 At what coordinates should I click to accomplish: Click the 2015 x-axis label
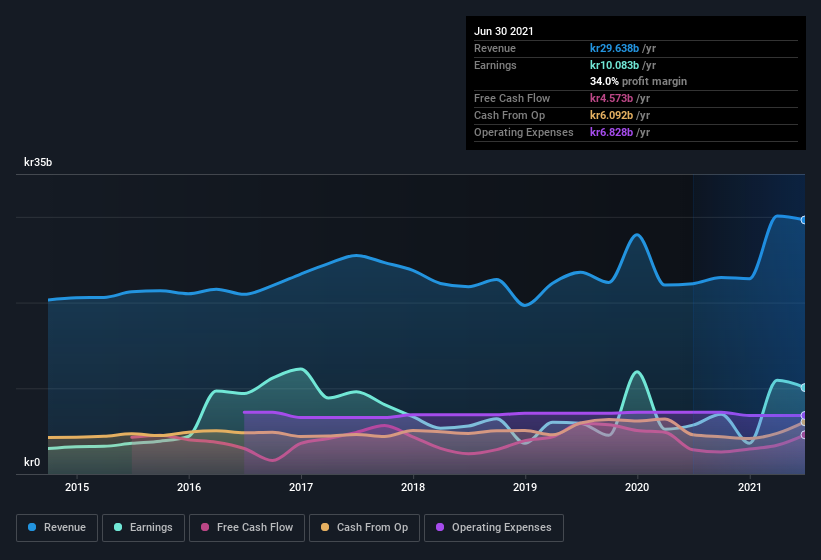pos(77,487)
